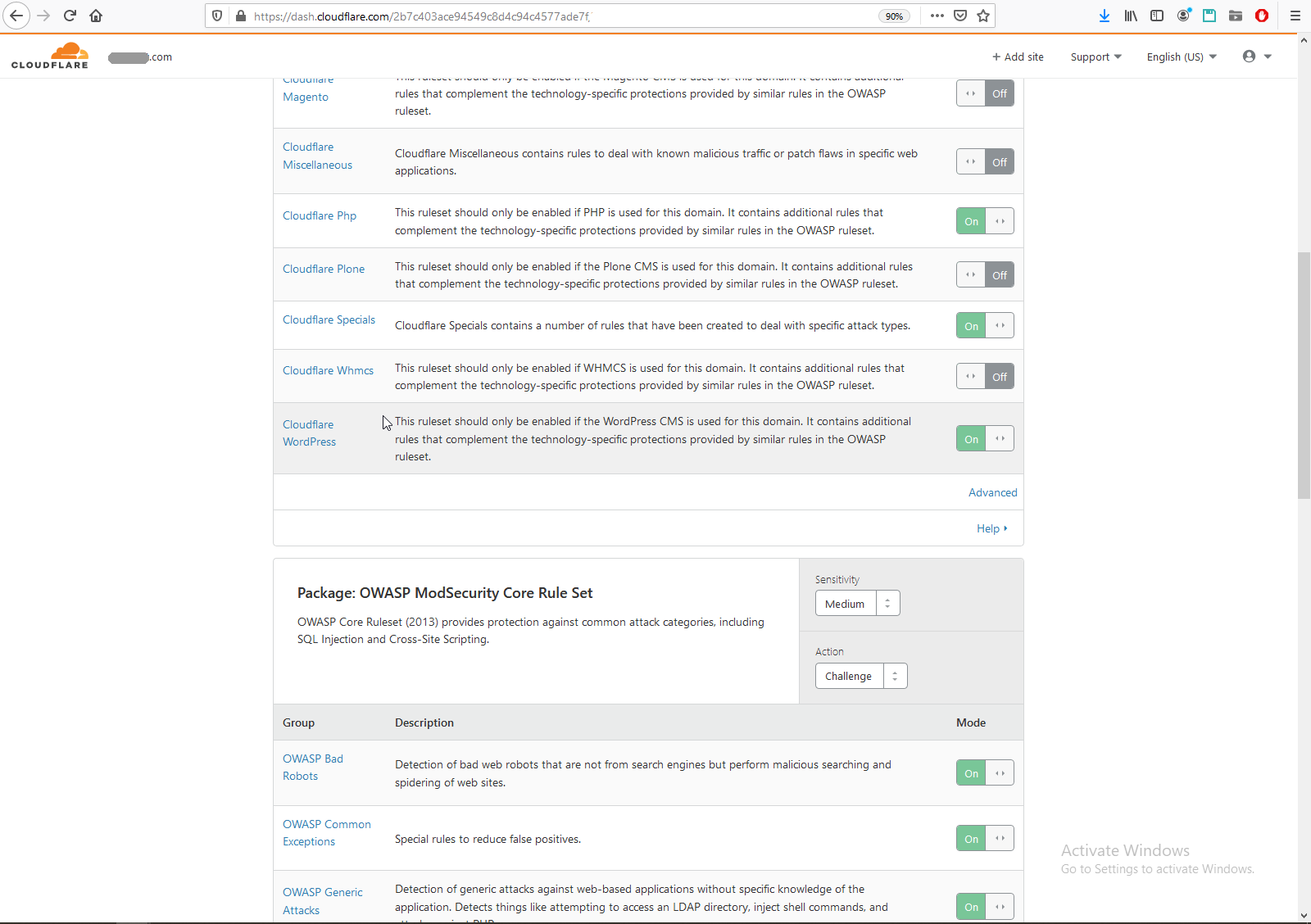Go back using the browser back arrow
Viewport: 1311px width, 924px height.
(16, 16)
